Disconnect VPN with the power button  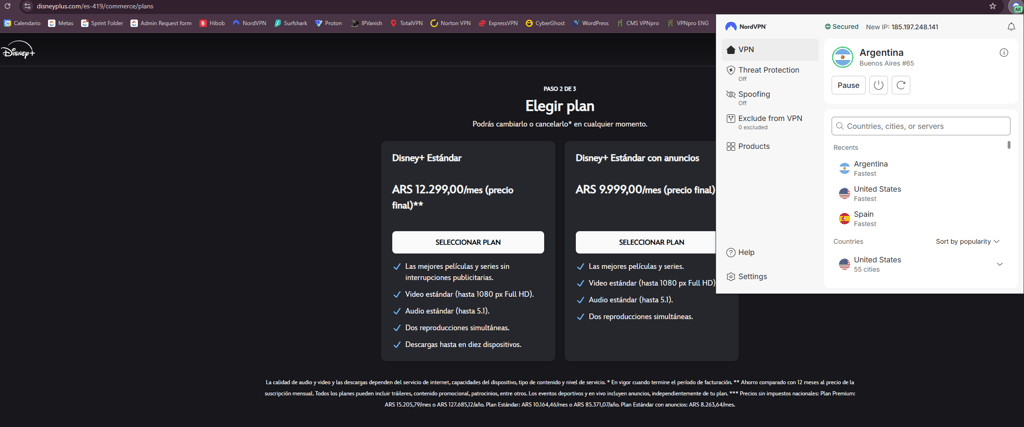(878, 85)
